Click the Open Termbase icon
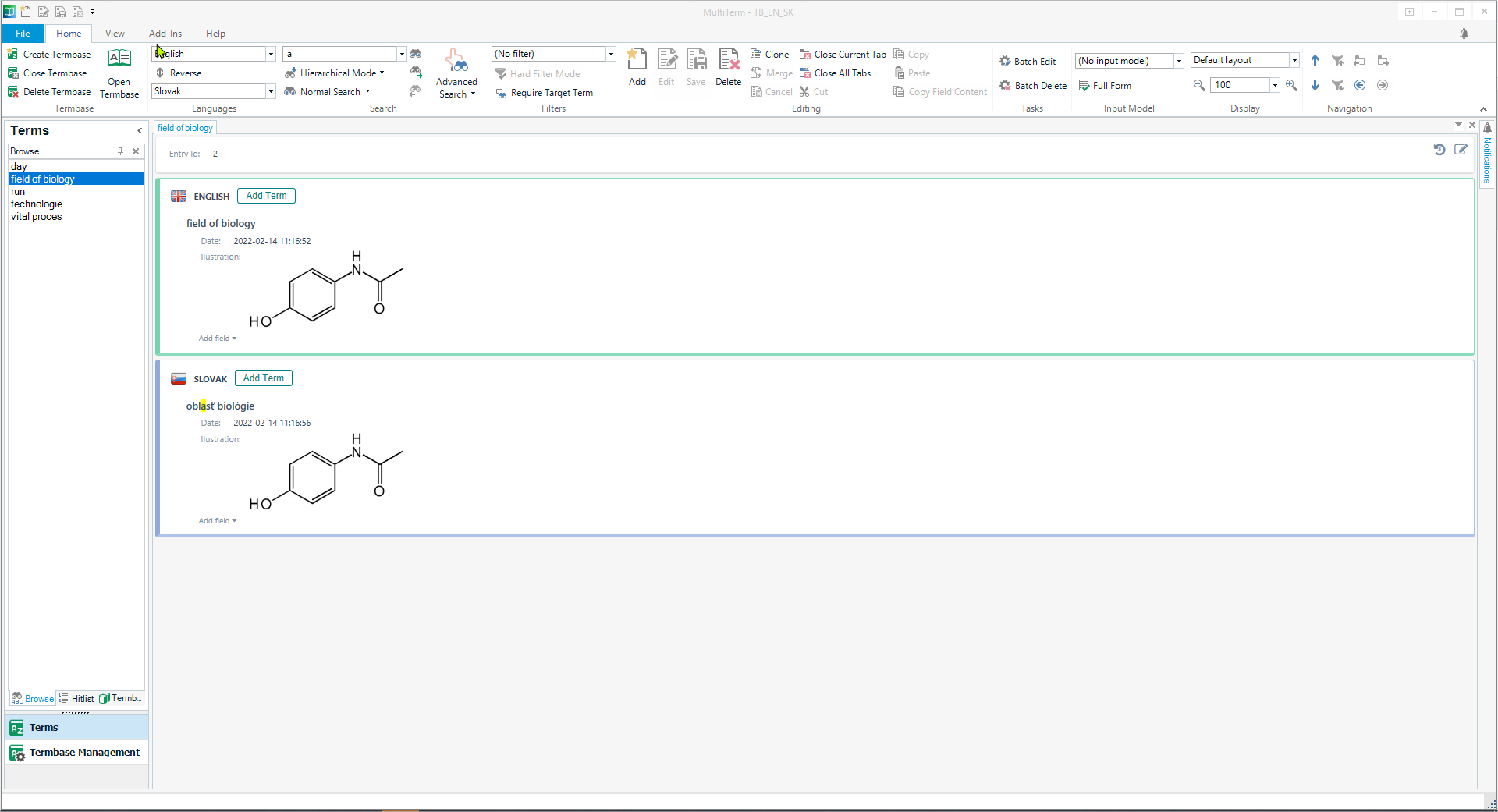 119,74
